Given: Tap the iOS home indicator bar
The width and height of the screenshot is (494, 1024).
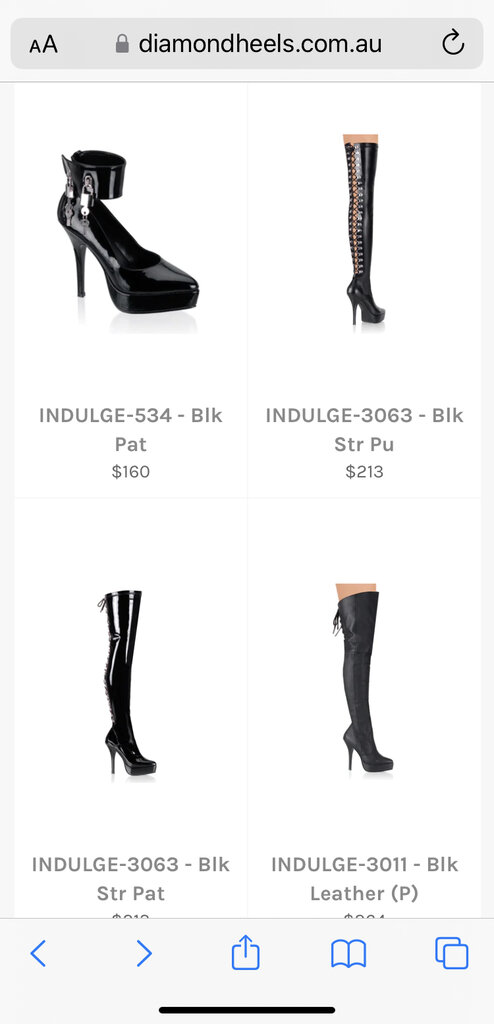Looking at the screenshot, I should pos(247,1010).
